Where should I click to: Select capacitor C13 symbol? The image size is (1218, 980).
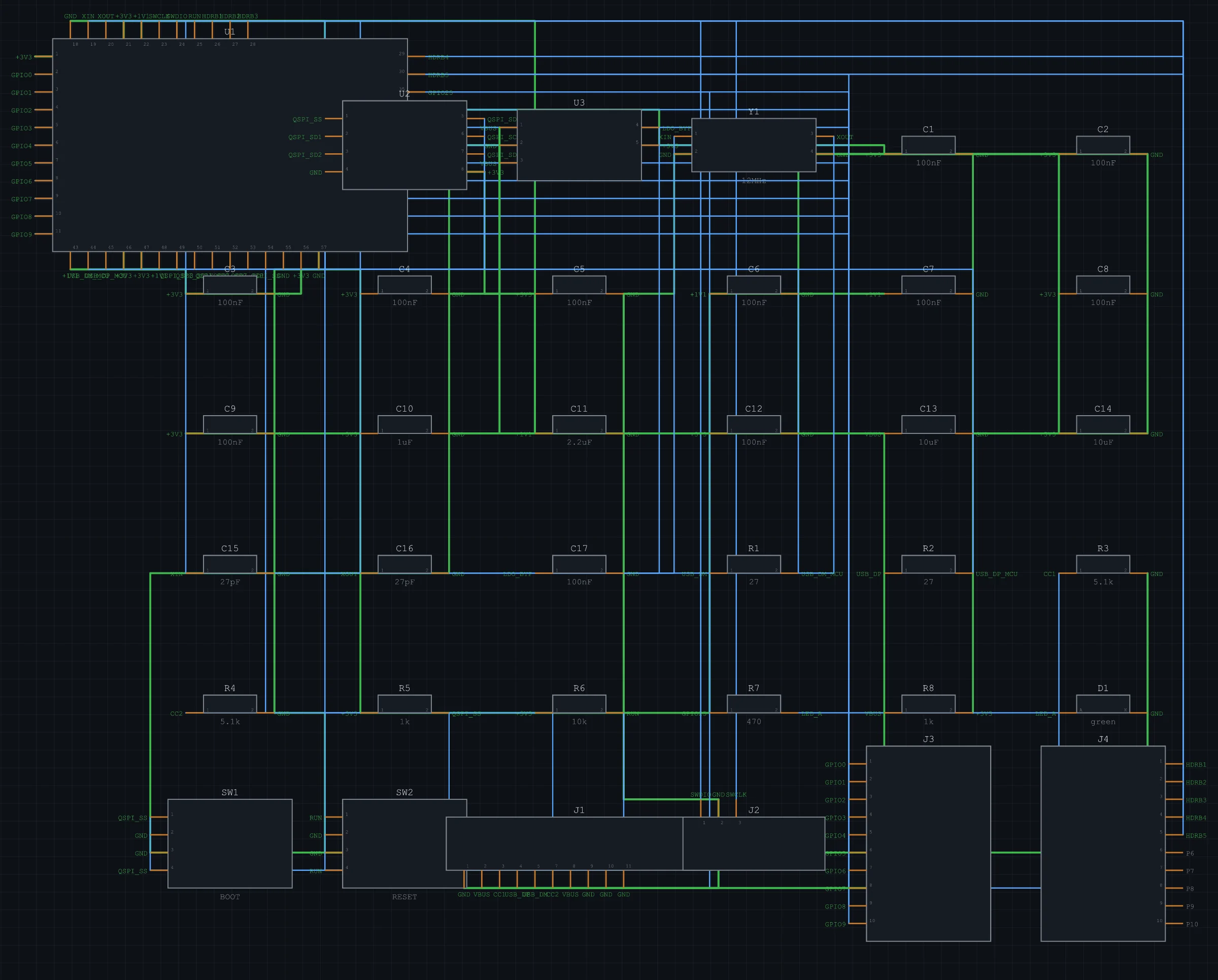[928, 424]
